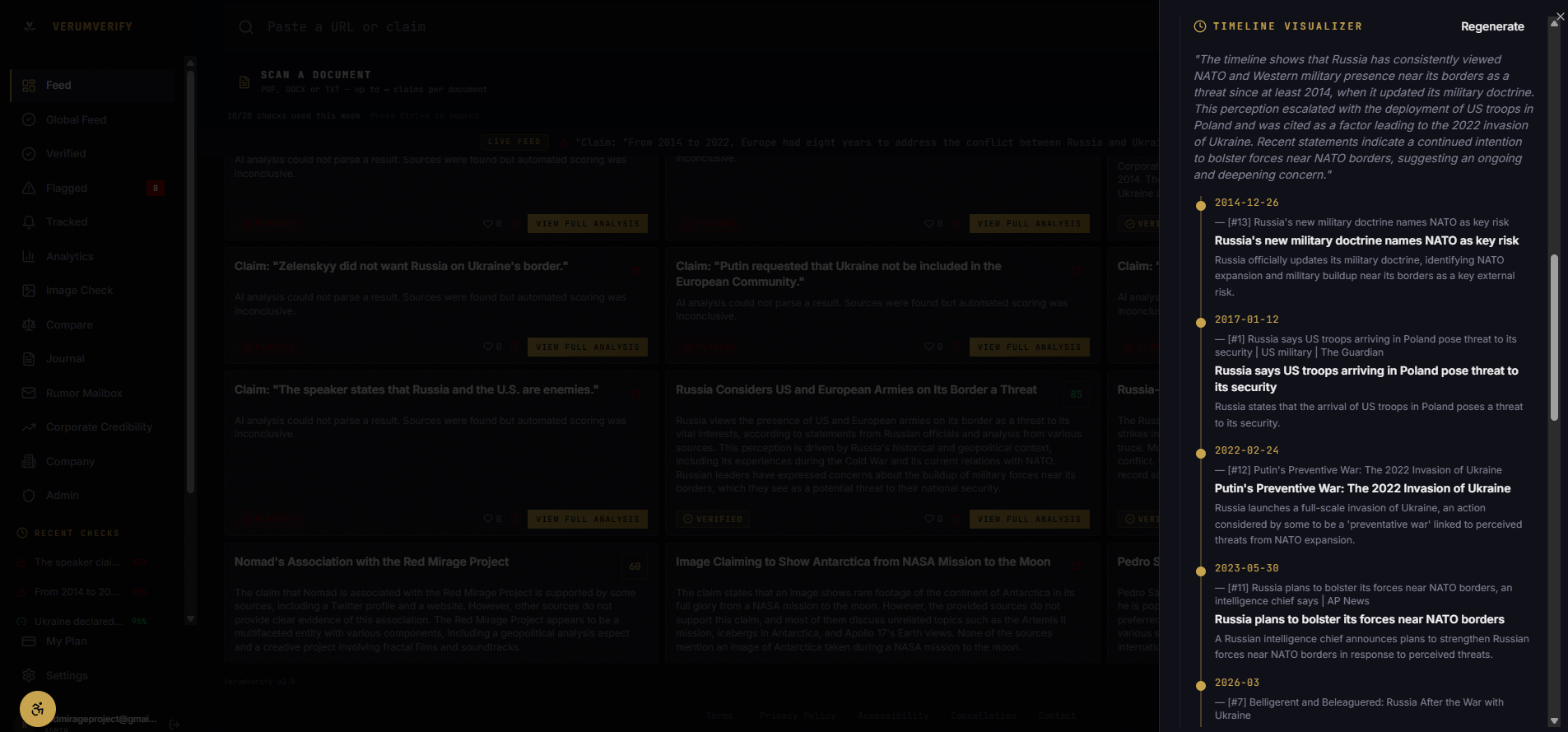This screenshot has height=732, width=1568.
Task: Click 'Russia plans to bolster its forces' bold heading
Action: 1359,620
